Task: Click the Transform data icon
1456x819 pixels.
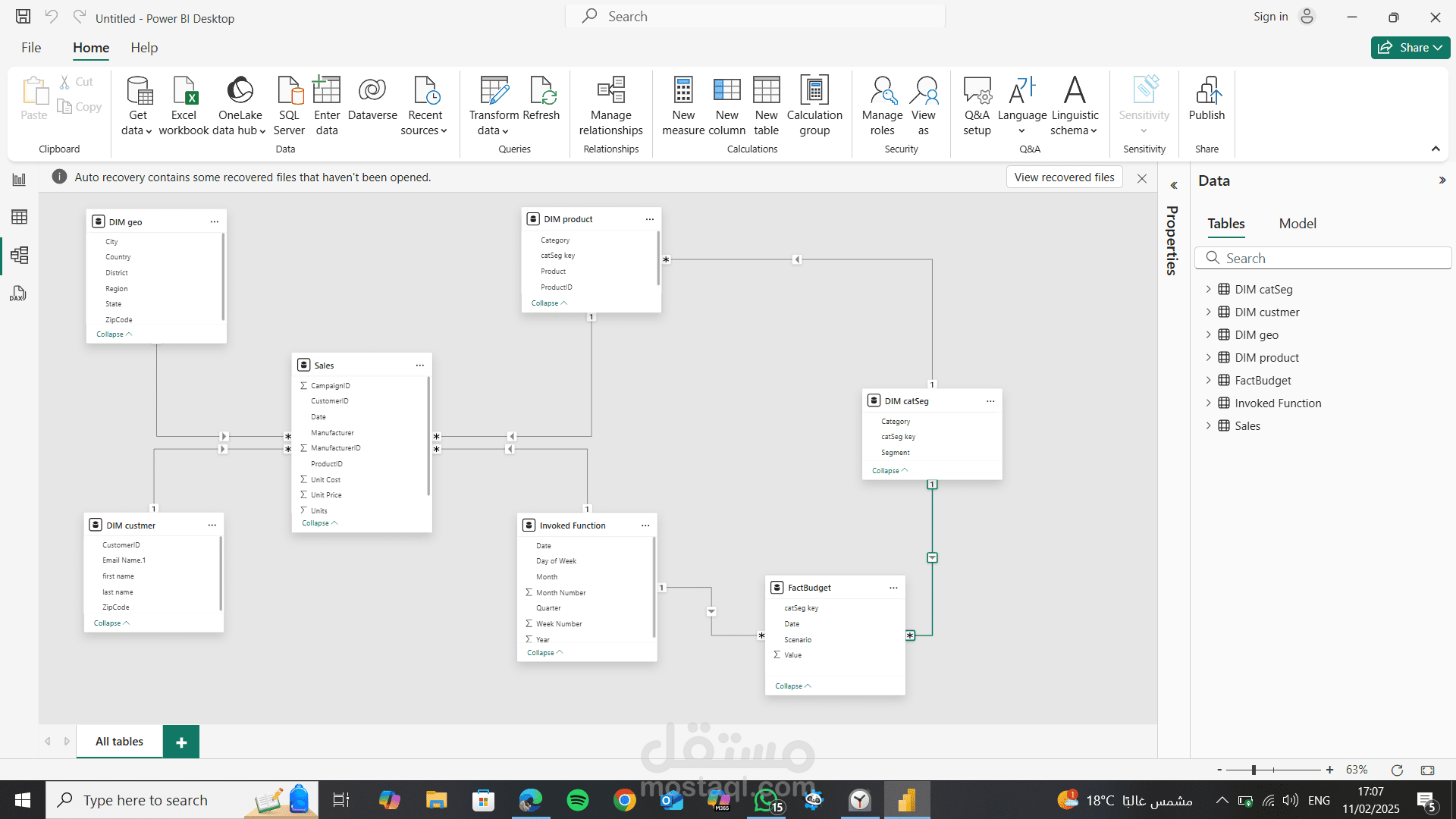Action: tap(494, 90)
